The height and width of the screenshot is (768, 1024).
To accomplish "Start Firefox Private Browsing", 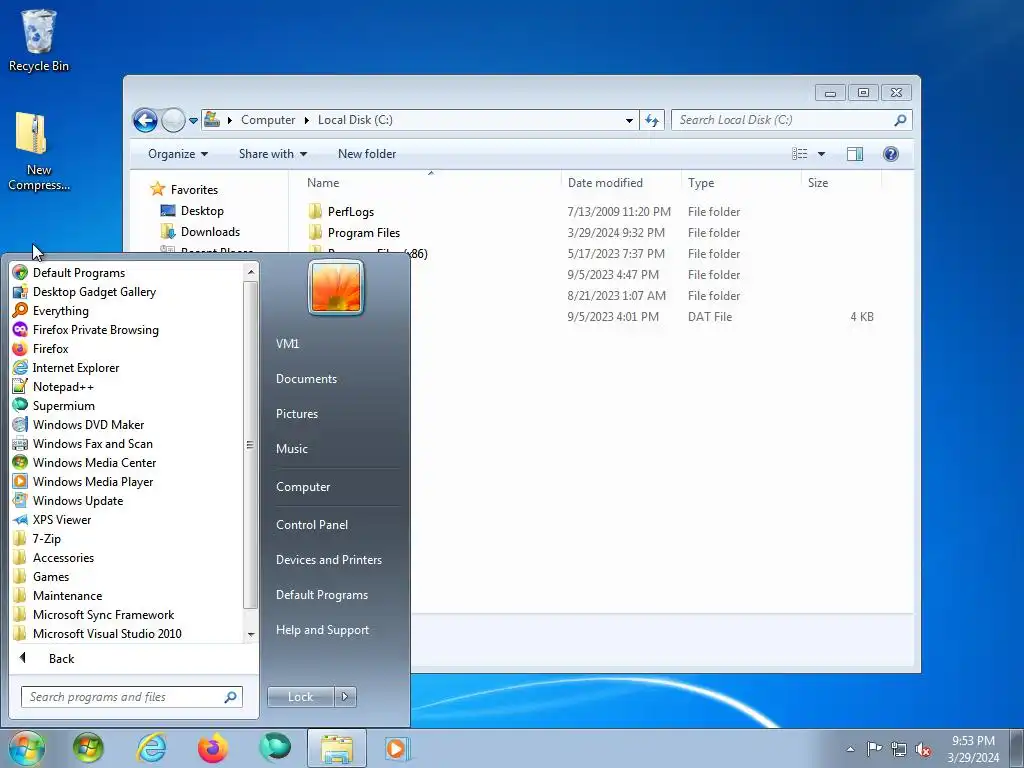I will [95, 329].
